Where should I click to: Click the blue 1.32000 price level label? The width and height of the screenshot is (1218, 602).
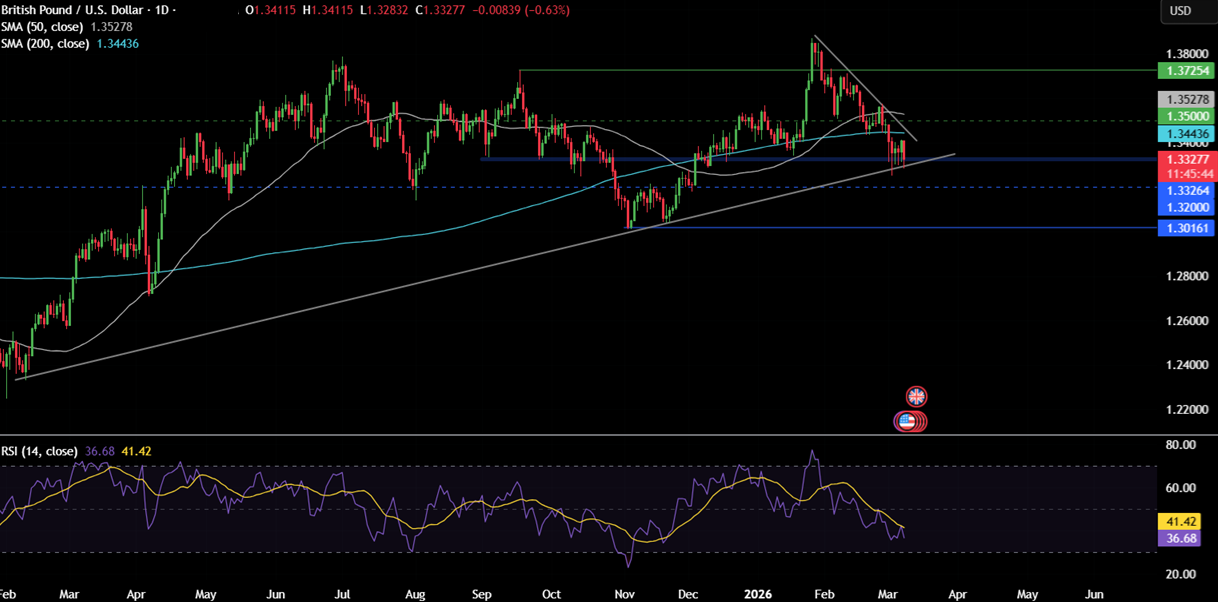[x=1184, y=207]
